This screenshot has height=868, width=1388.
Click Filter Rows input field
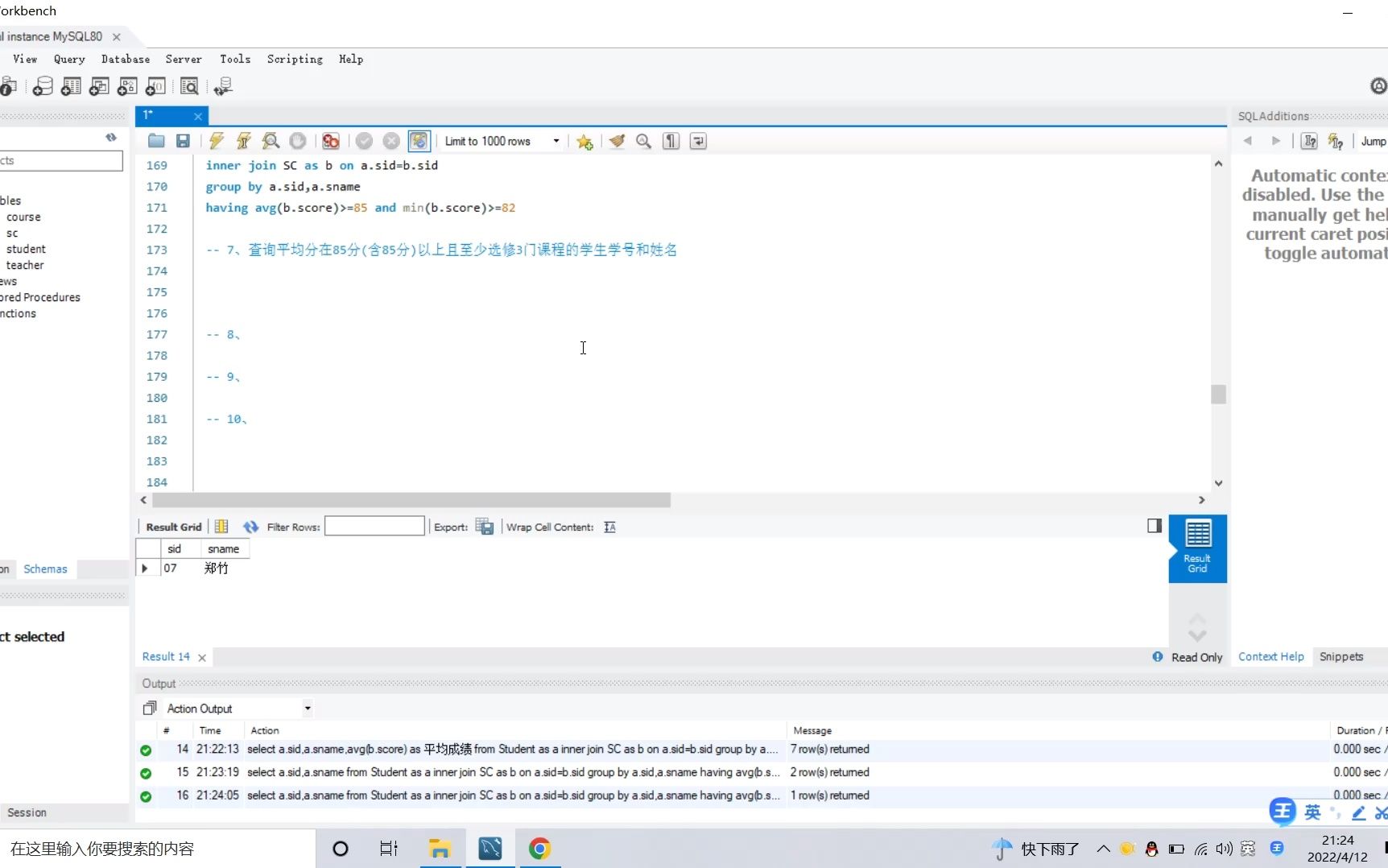[x=374, y=527]
